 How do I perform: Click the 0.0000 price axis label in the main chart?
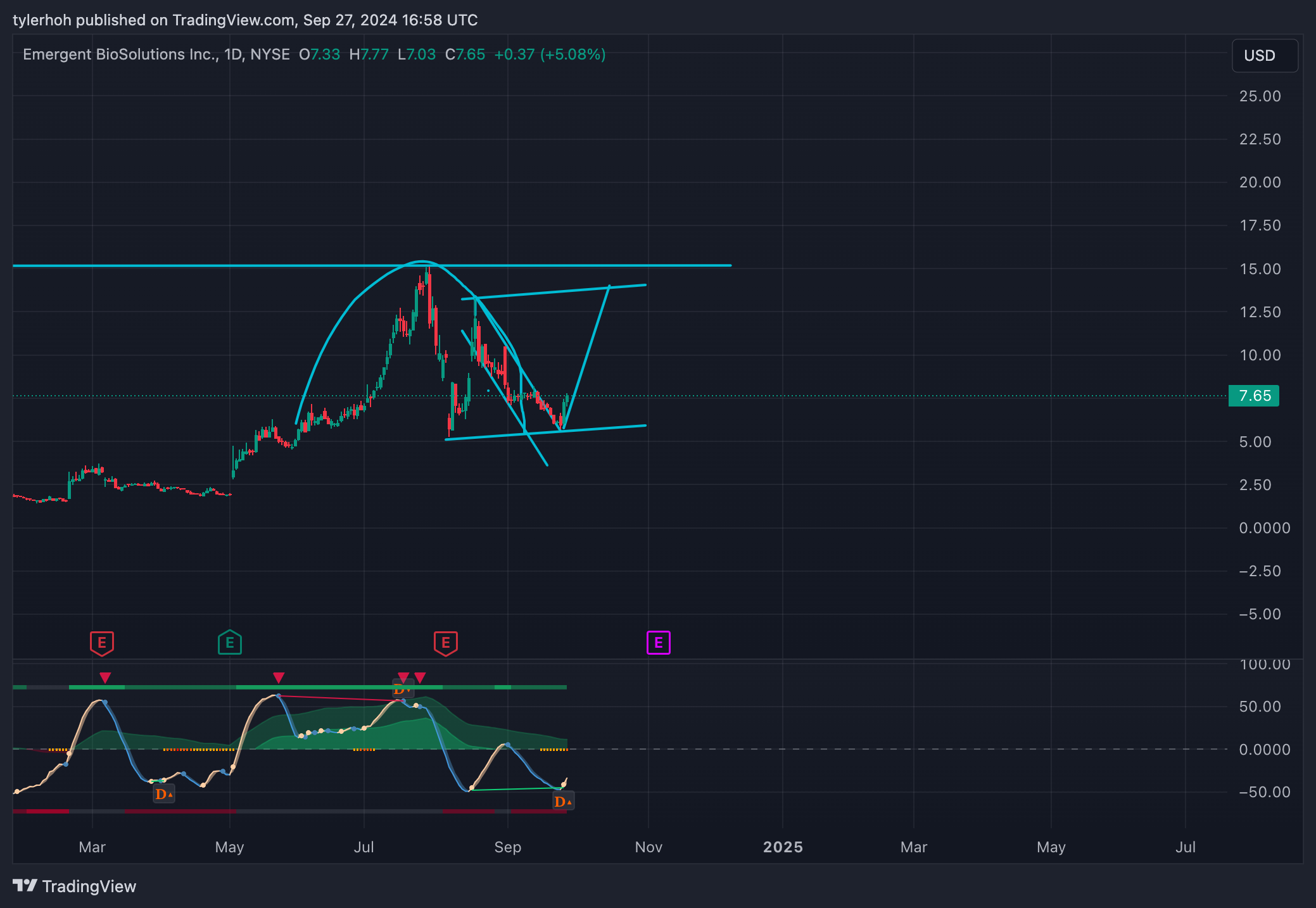[x=1264, y=528]
